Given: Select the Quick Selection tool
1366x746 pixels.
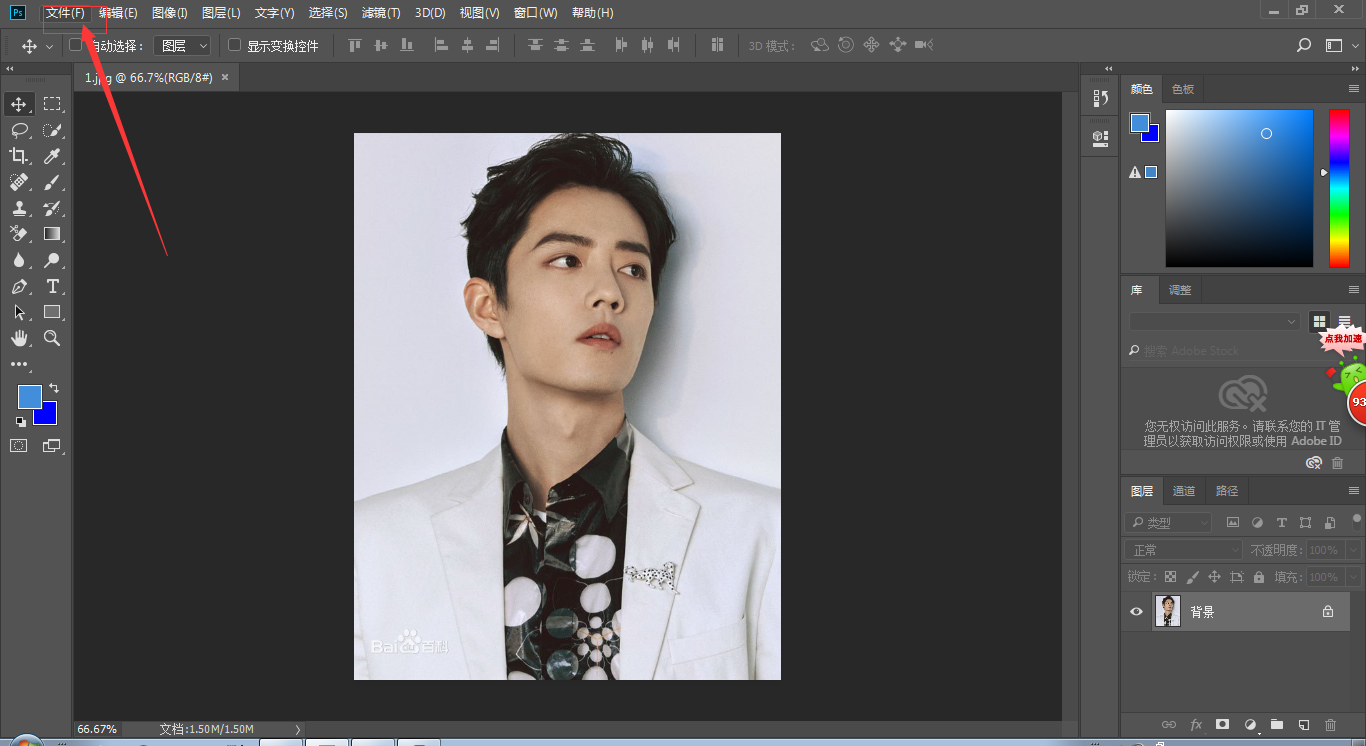Looking at the screenshot, I should point(52,130).
